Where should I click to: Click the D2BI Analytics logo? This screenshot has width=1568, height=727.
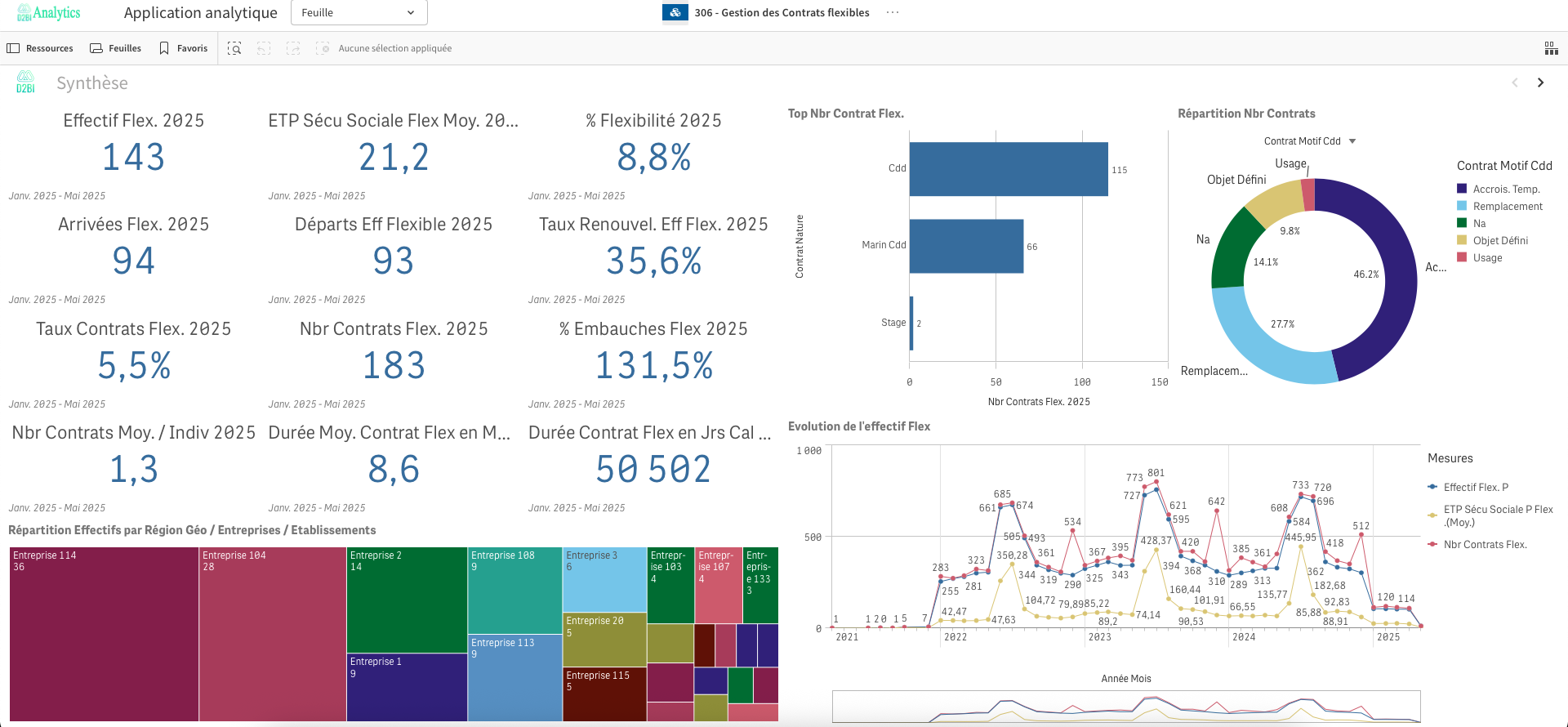click(x=49, y=12)
